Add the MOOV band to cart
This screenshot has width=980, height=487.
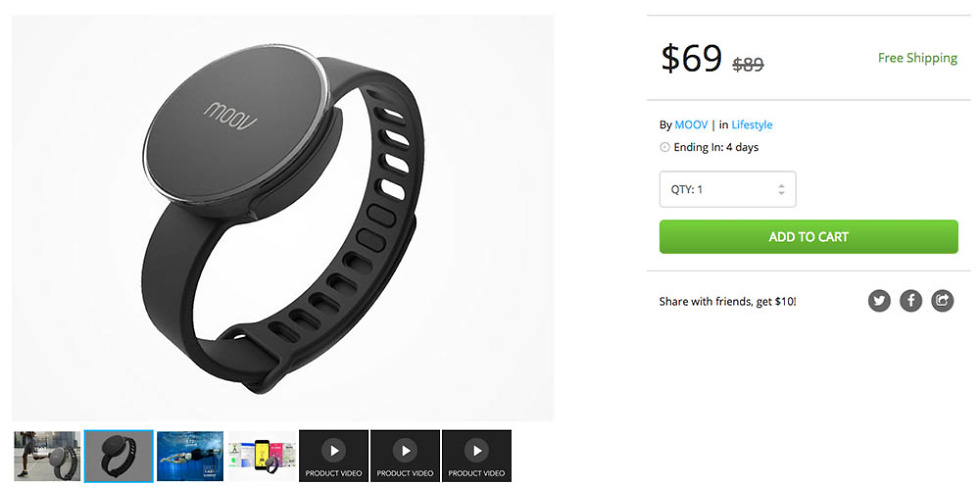(808, 237)
